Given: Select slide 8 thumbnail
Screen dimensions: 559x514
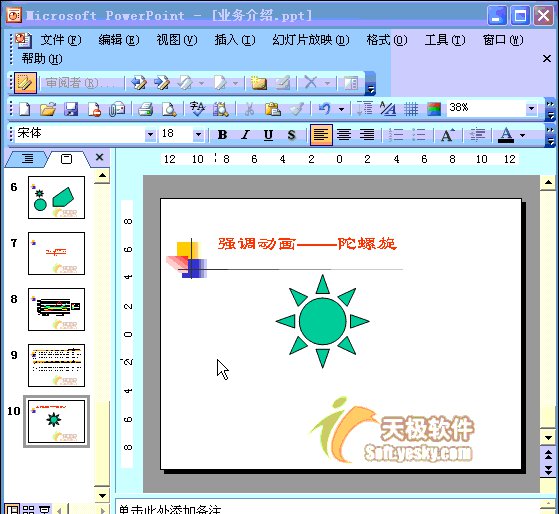Looking at the screenshot, I should pyautogui.click(x=56, y=309).
